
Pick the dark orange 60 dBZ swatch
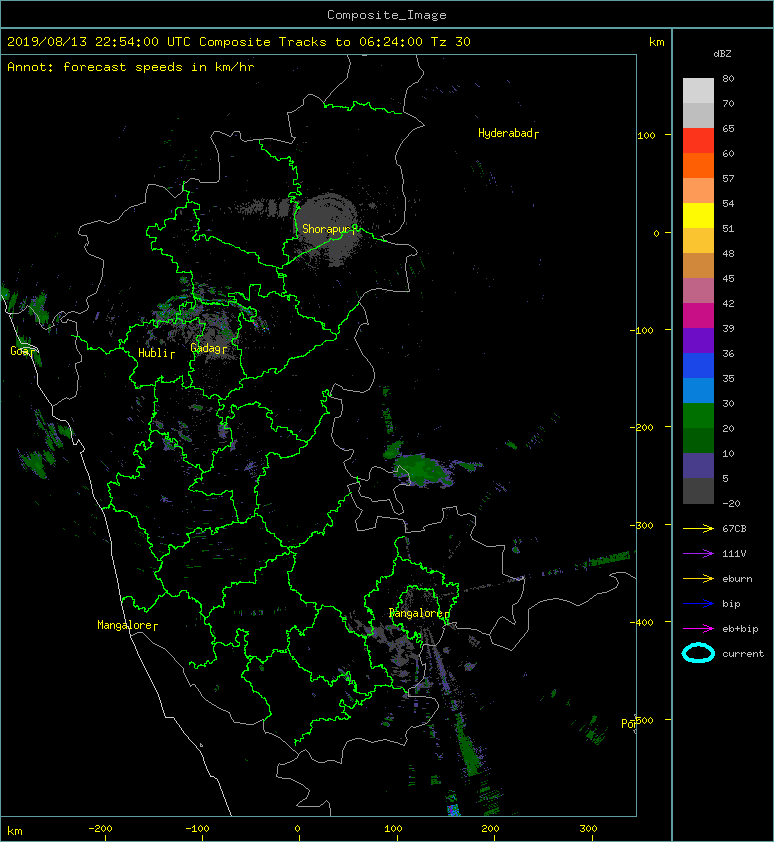click(x=698, y=165)
